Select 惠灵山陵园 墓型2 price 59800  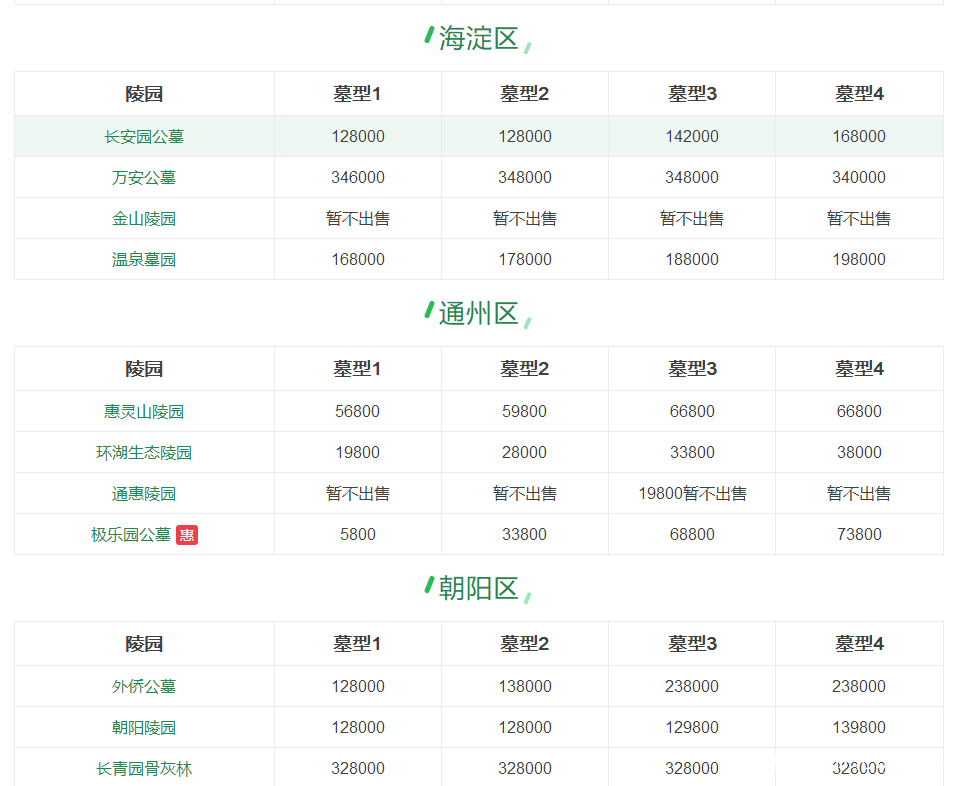[525, 411]
